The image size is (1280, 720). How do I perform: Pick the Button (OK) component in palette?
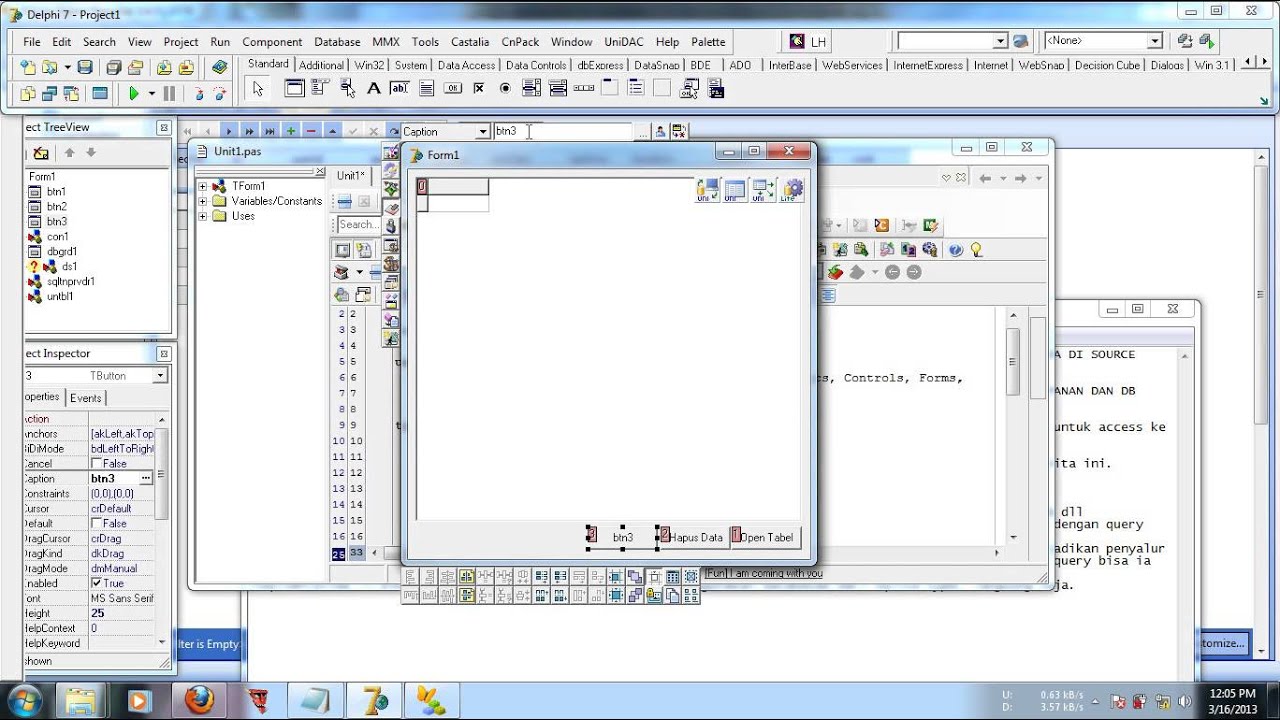(453, 88)
